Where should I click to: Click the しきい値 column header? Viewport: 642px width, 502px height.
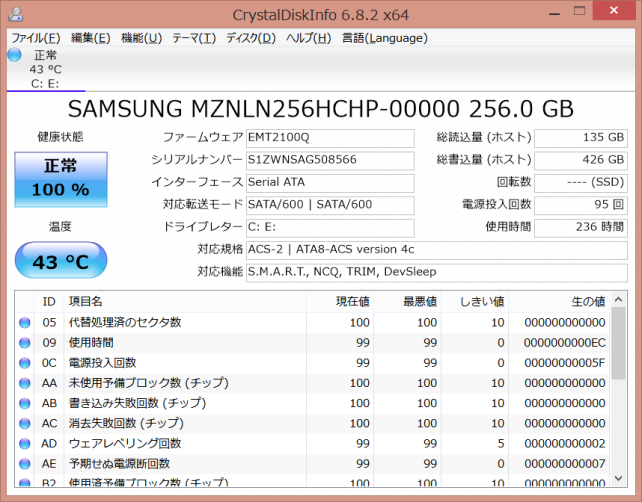[475, 302]
